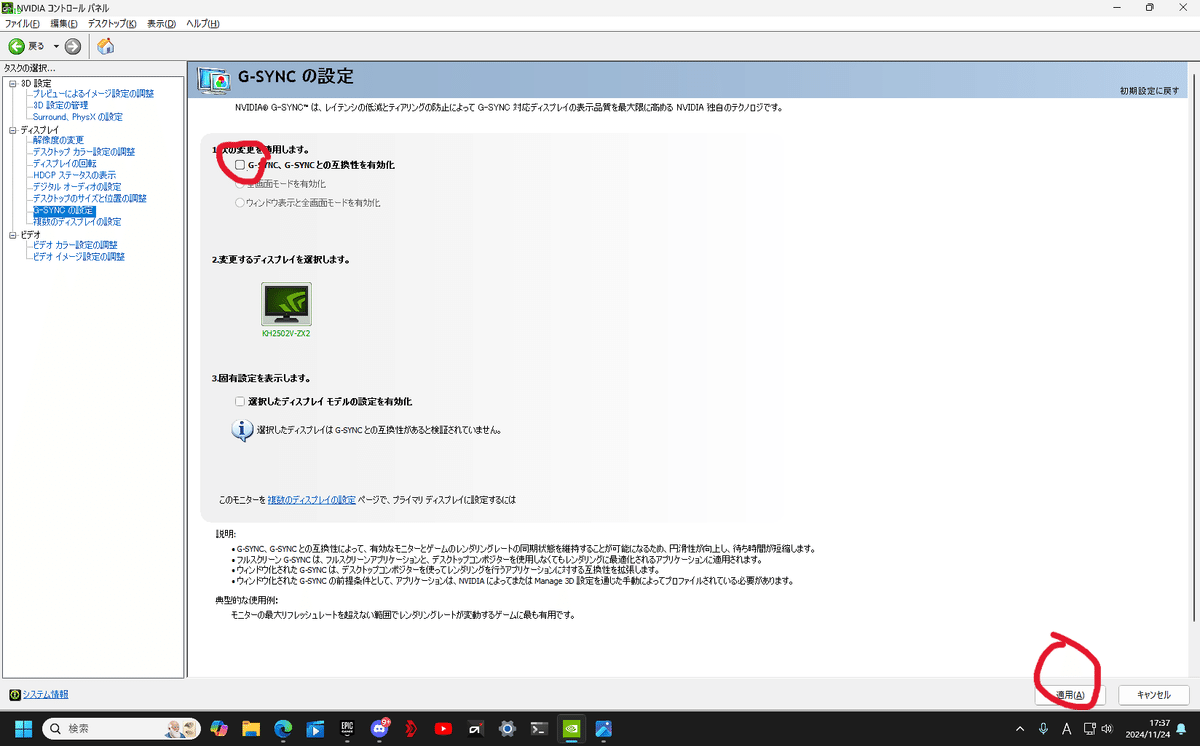
Task: Click the システム情報 icon at bottom left
Action: [x=15, y=694]
